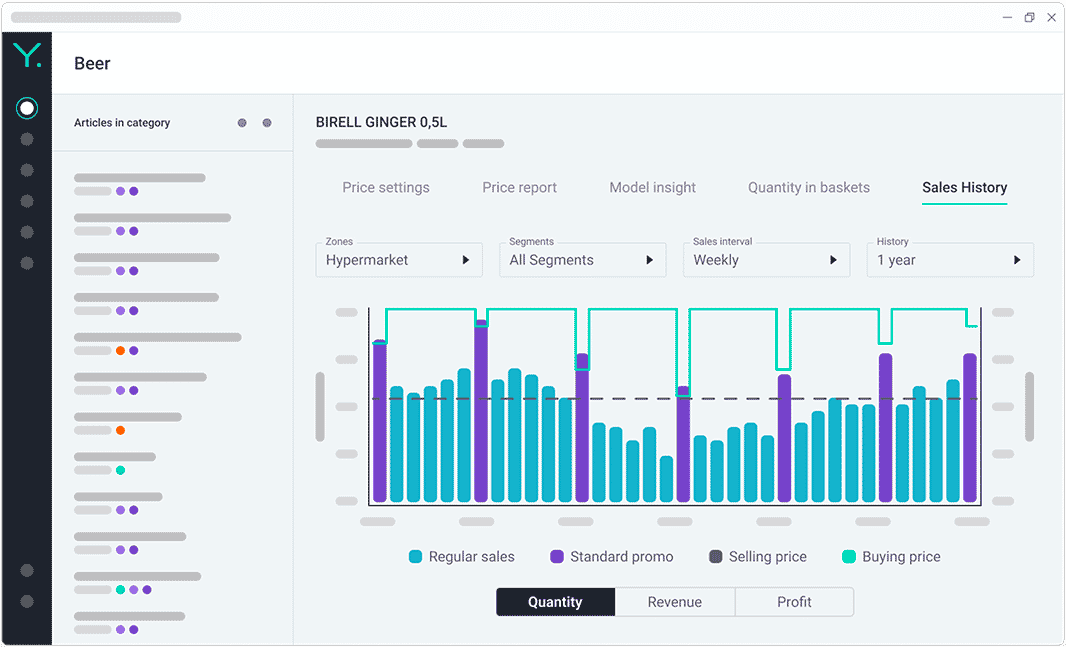Switch chart to Revenue
The width and height of the screenshot is (1066, 647).
(x=674, y=601)
